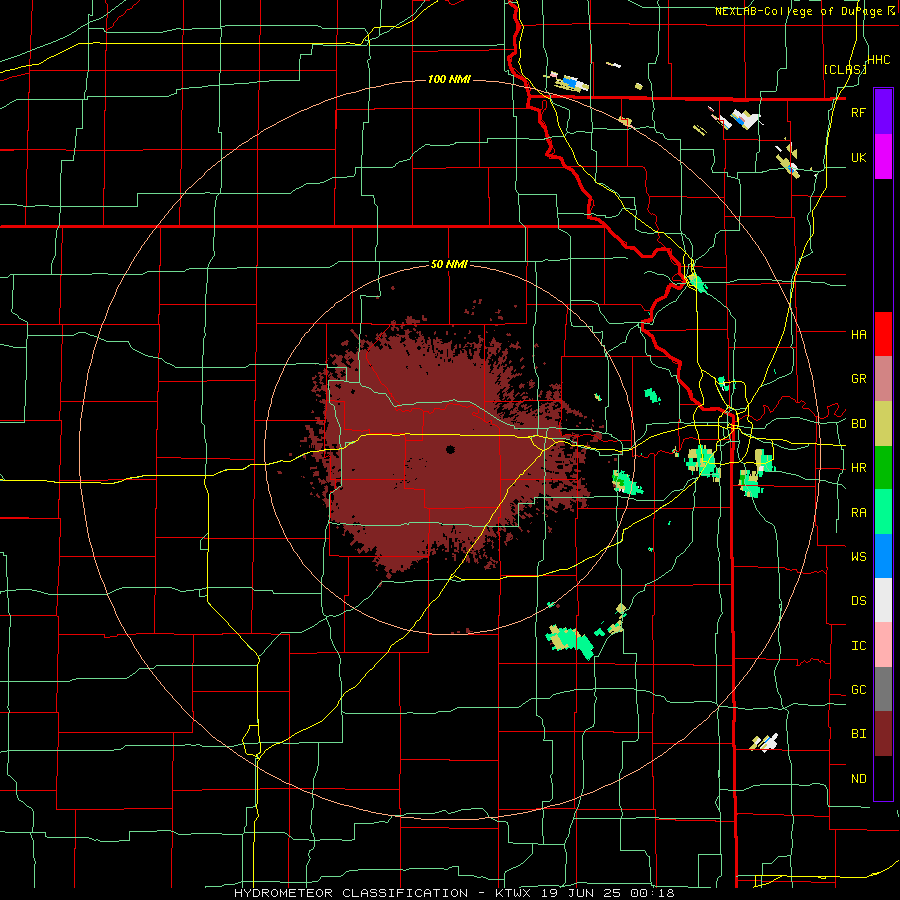Click the KTWX radar site black dot

pos(451,449)
